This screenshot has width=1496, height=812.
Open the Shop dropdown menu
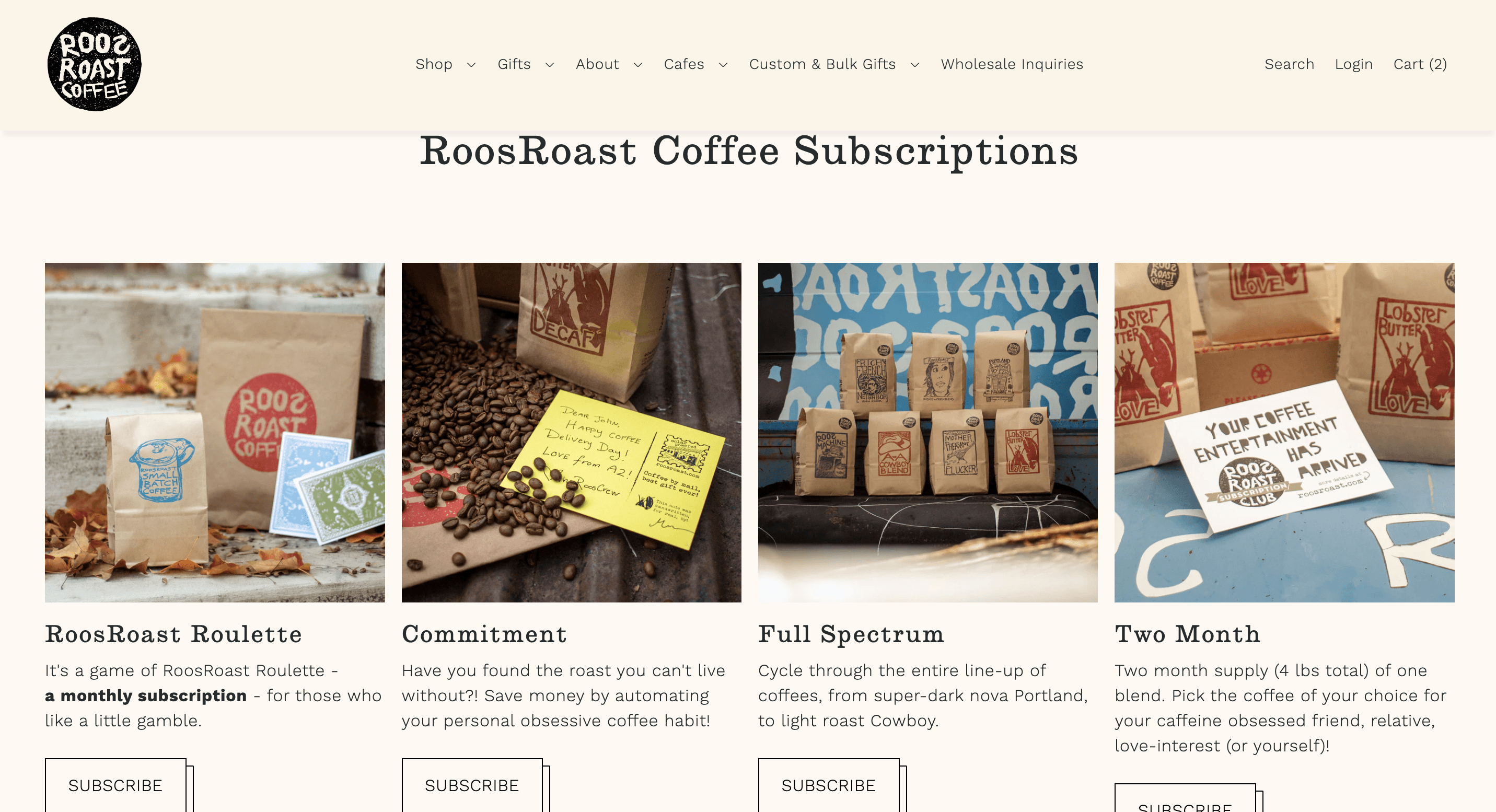coord(445,64)
